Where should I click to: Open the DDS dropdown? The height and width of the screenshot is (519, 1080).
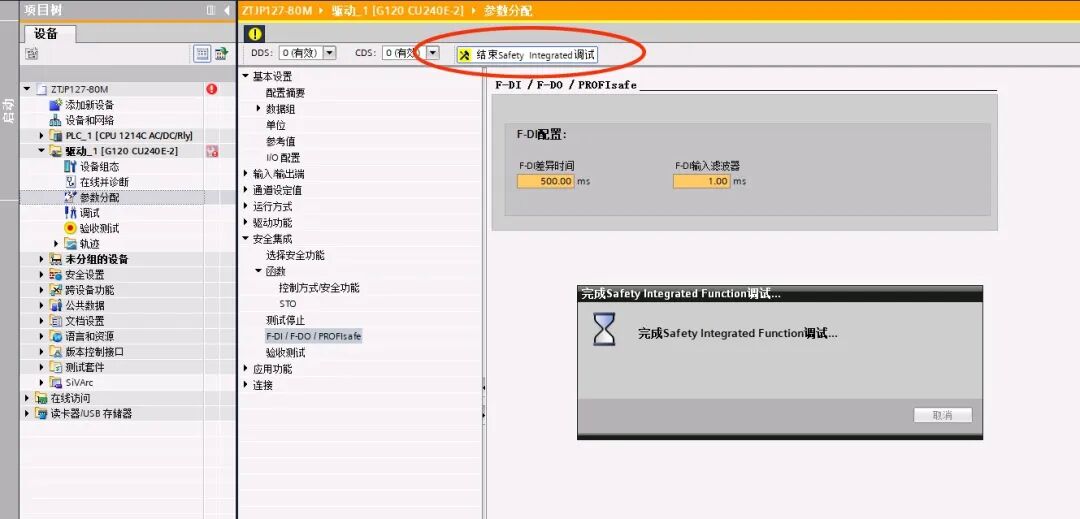(329, 53)
